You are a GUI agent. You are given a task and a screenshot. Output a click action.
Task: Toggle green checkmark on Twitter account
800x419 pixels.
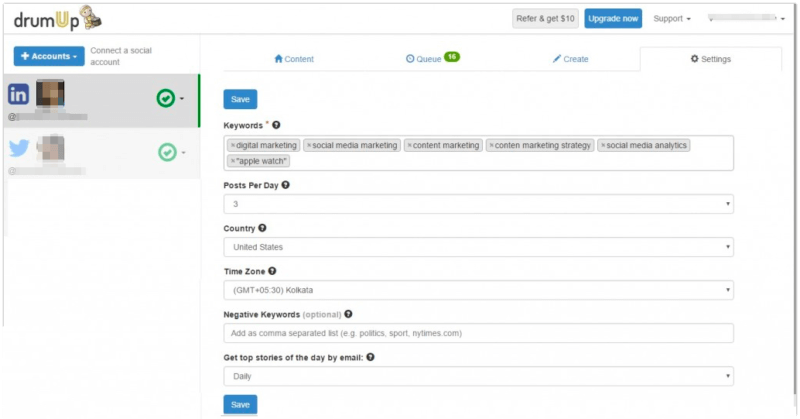pyautogui.click(x=166, y=152)
